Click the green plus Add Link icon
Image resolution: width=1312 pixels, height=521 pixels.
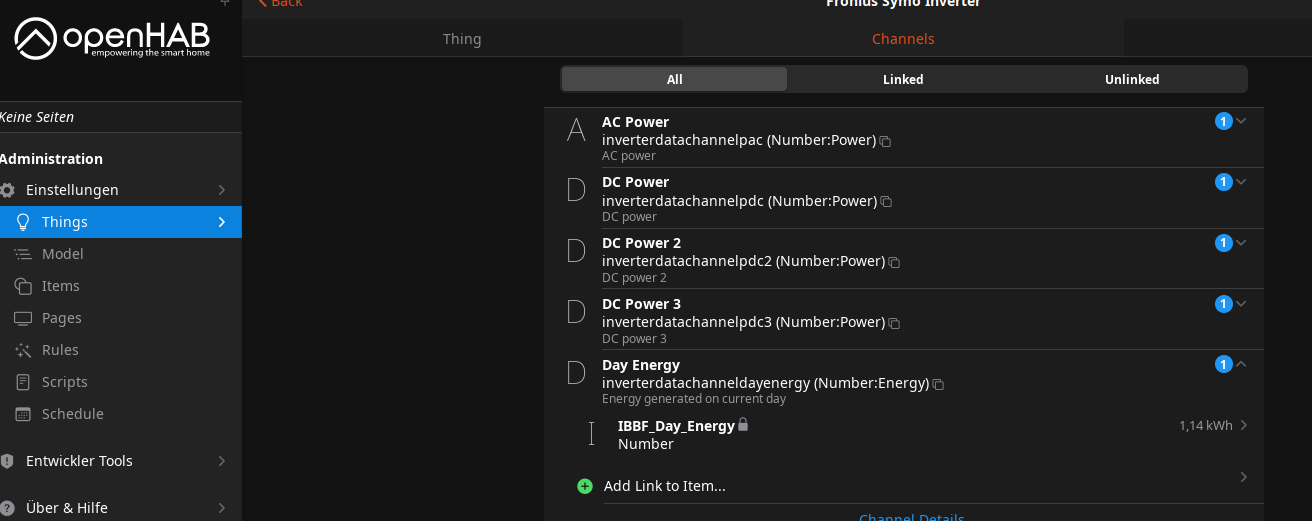[x=585, y=486]
